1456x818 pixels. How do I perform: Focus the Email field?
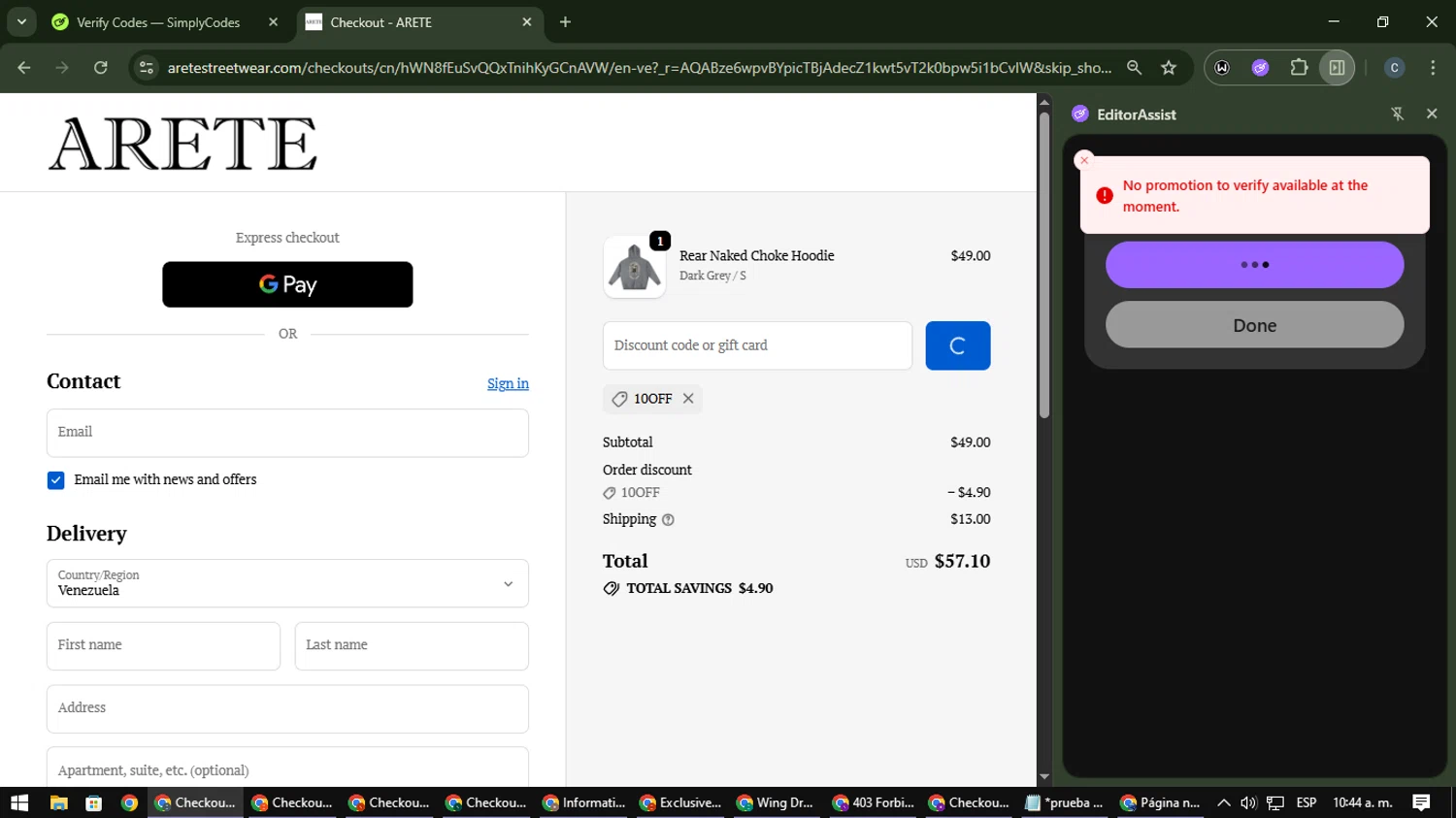coord(287,433)
